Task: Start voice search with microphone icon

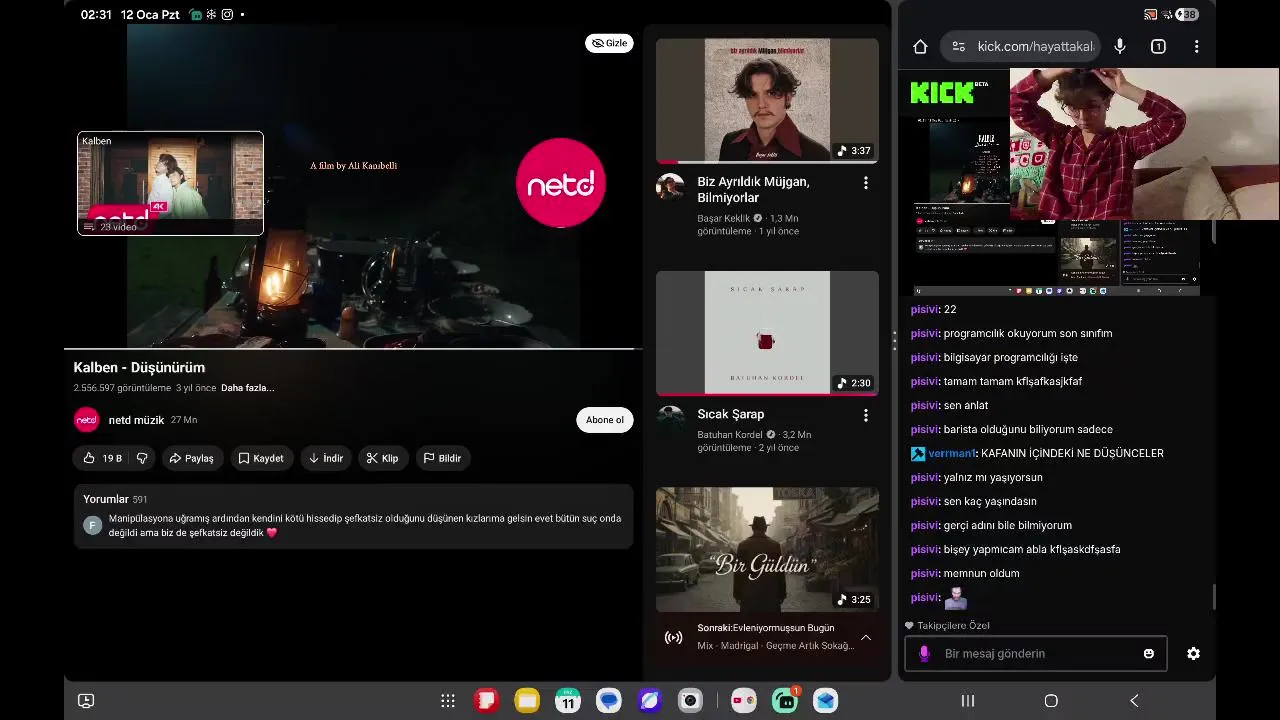Action: (1120, 46)
